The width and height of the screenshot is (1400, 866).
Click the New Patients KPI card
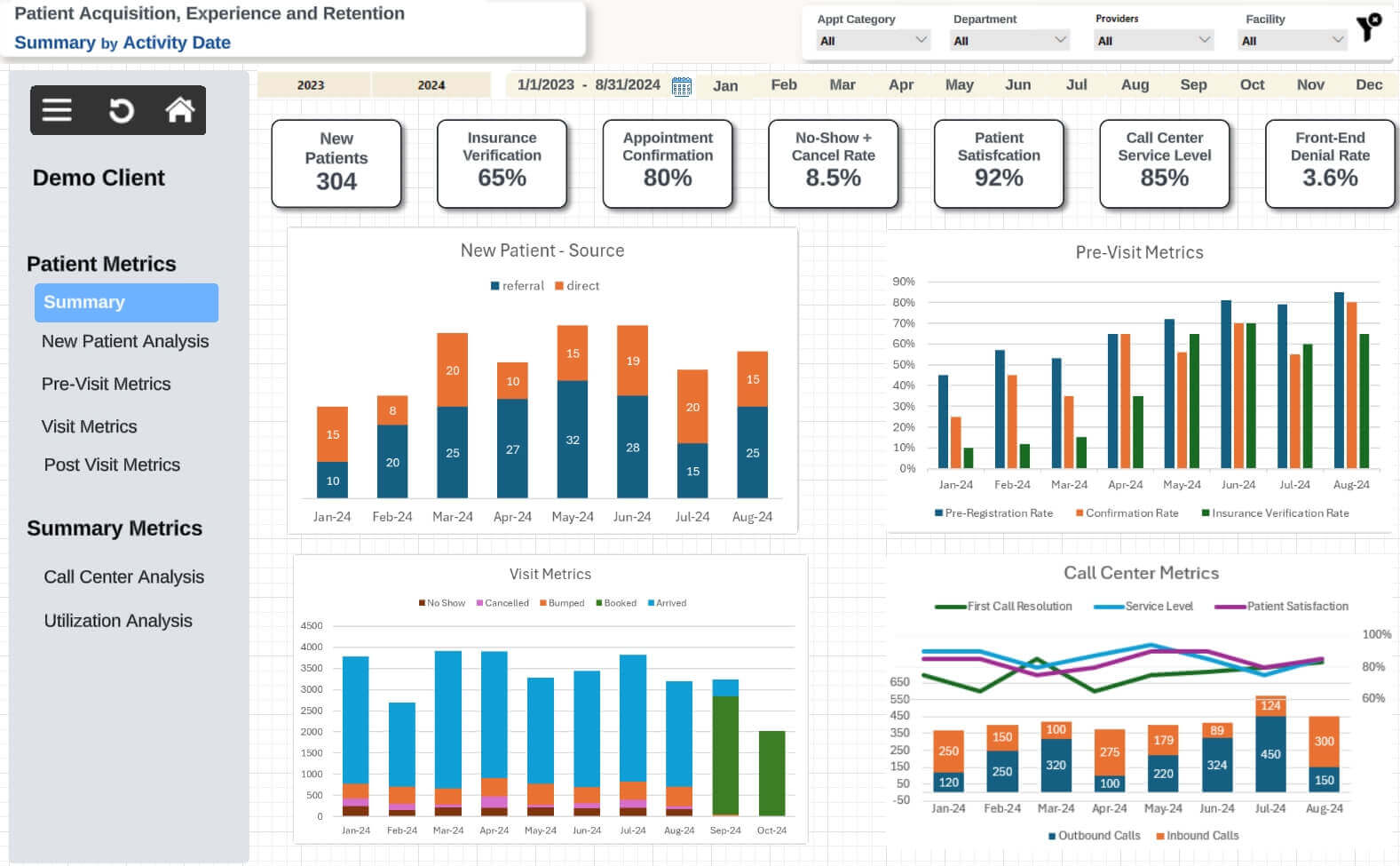(336, 163)
